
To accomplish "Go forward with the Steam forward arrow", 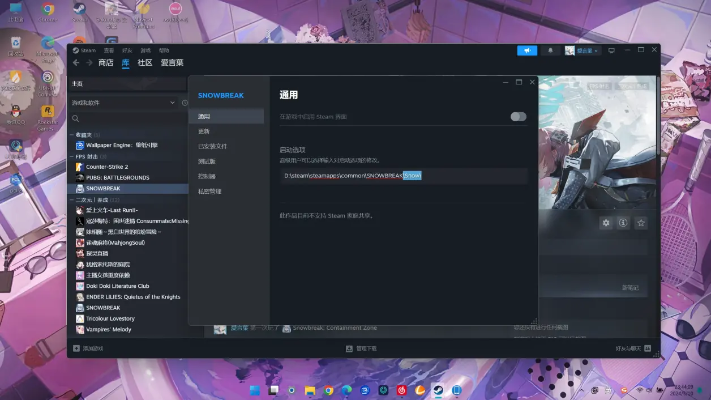I will 89,63.
